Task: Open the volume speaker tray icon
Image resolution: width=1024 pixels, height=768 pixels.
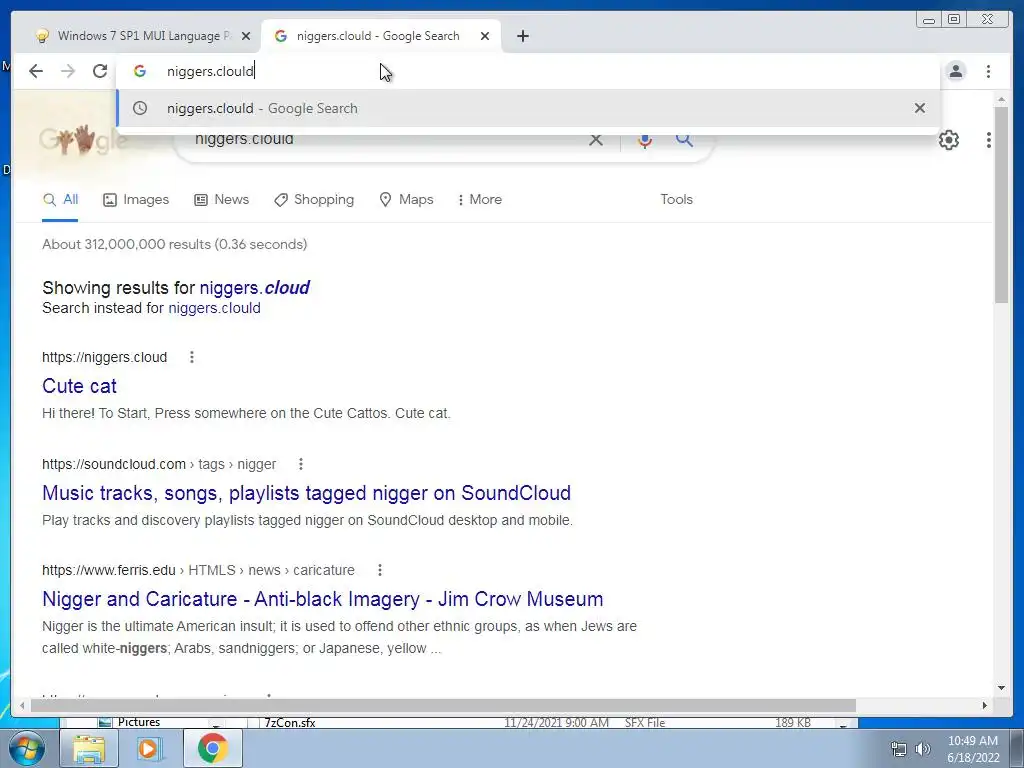Action: point(923,749)
